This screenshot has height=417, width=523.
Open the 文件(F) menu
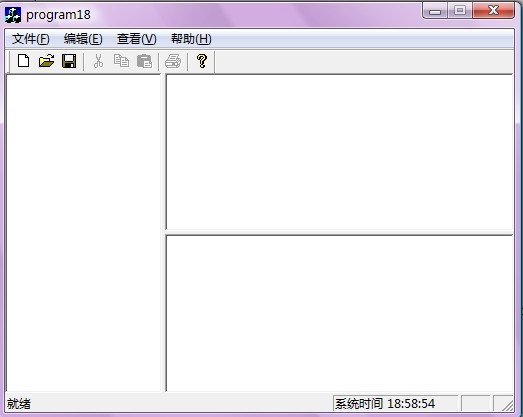[x=31, y=39]
